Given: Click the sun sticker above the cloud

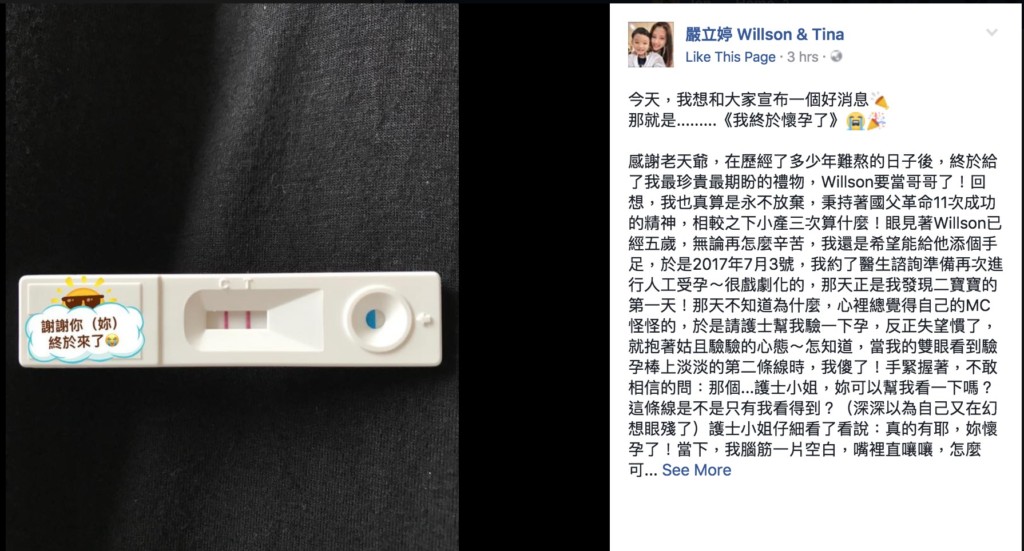Looking at the screenshot, I should (x=82, y=292).
